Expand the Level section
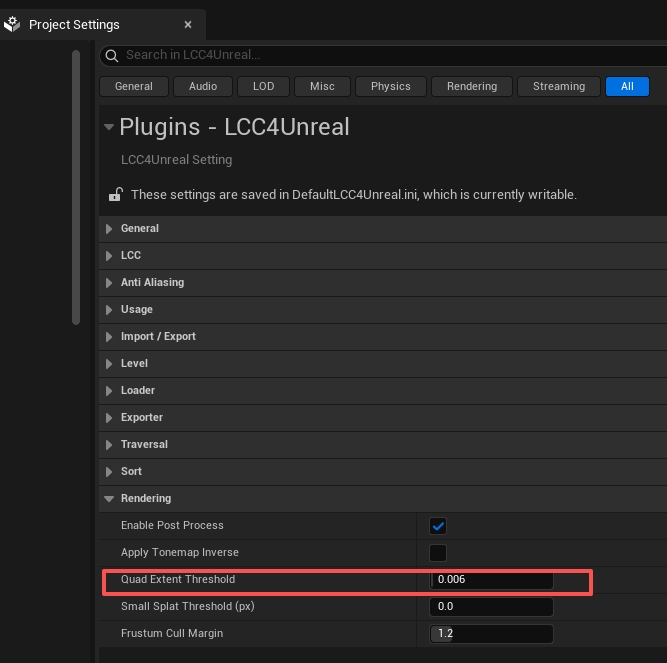The height and width of the screenshot is (663, 667). [109, 364]
